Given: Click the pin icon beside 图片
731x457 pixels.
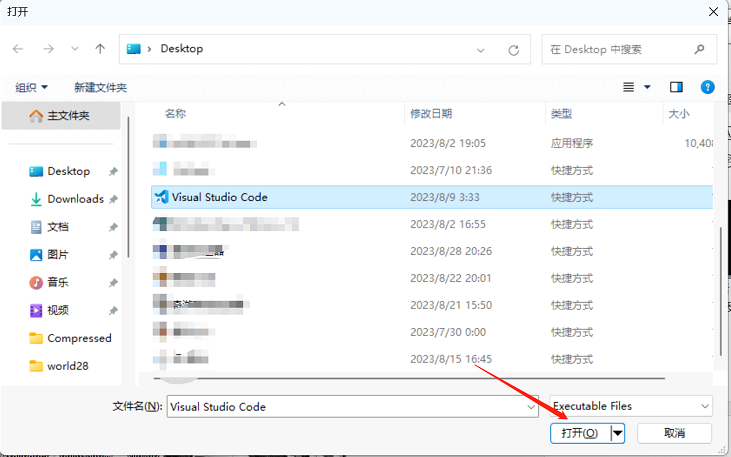Looking at the screenshot, I should tap(113, 255).
